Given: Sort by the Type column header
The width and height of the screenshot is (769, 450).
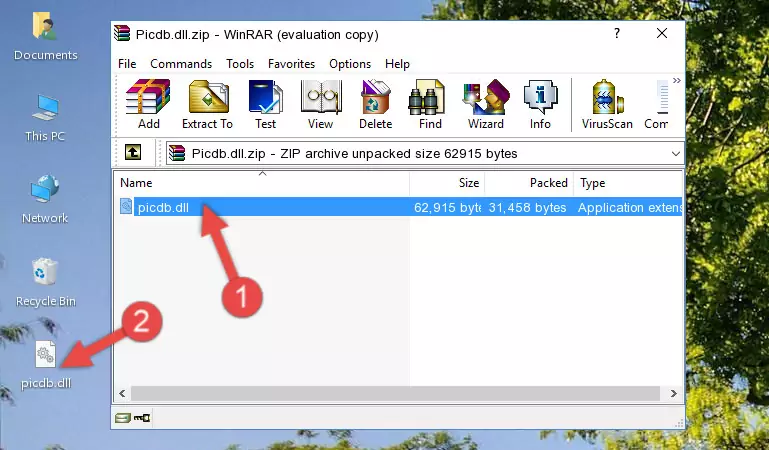Looking at the screenshot, I should click(x=628, y=183).
